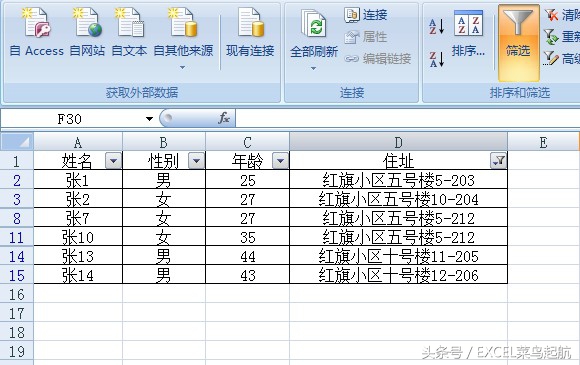The width and height of the screenshot is (580, 365).
Task: Click cell containing 张2
Action: tap(78, 199)
